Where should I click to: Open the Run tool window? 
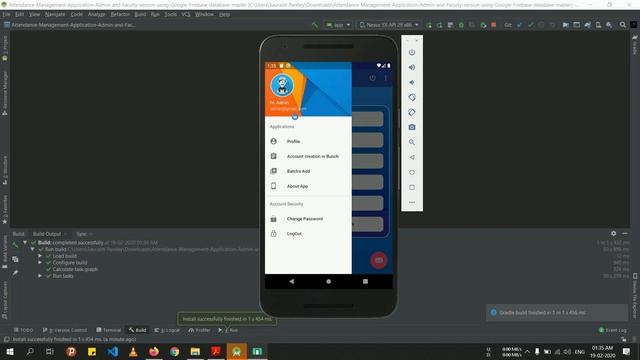point(228,330)
